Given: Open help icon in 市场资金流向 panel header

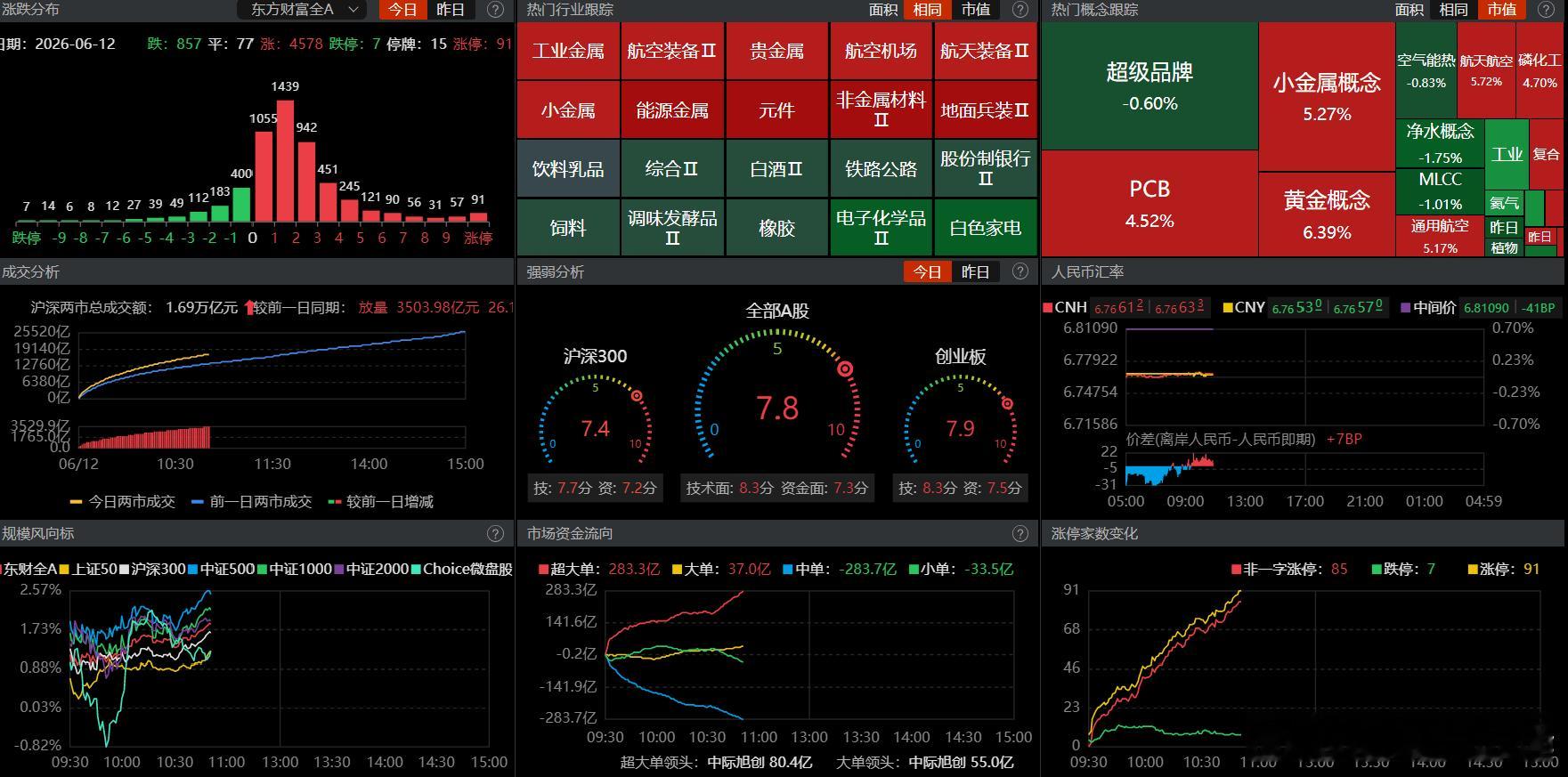Looking at the screenshot, I should click(1020, 533).
